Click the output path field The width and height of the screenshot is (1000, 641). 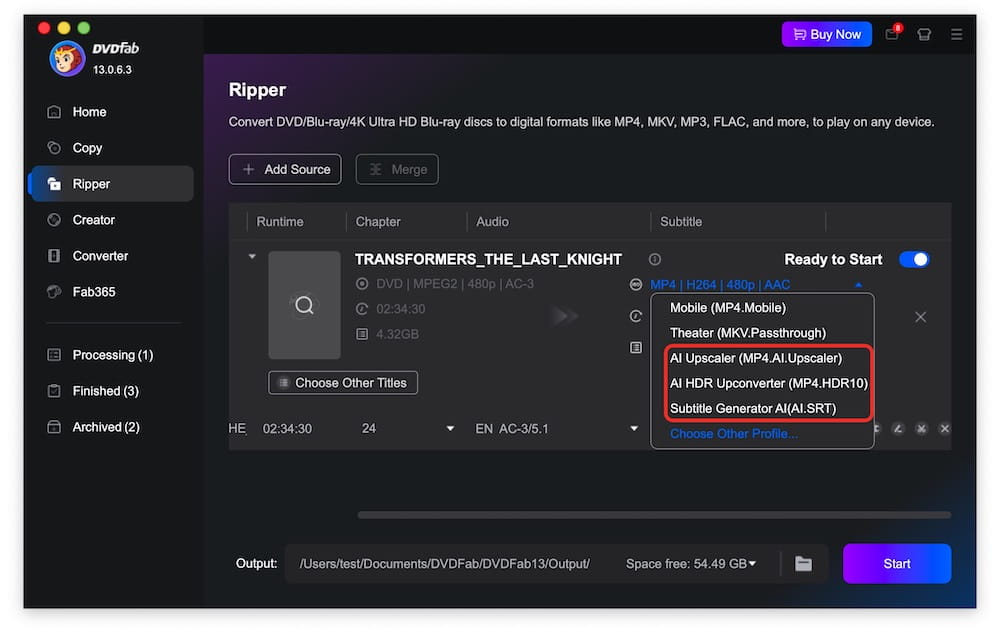click(445, 564)
